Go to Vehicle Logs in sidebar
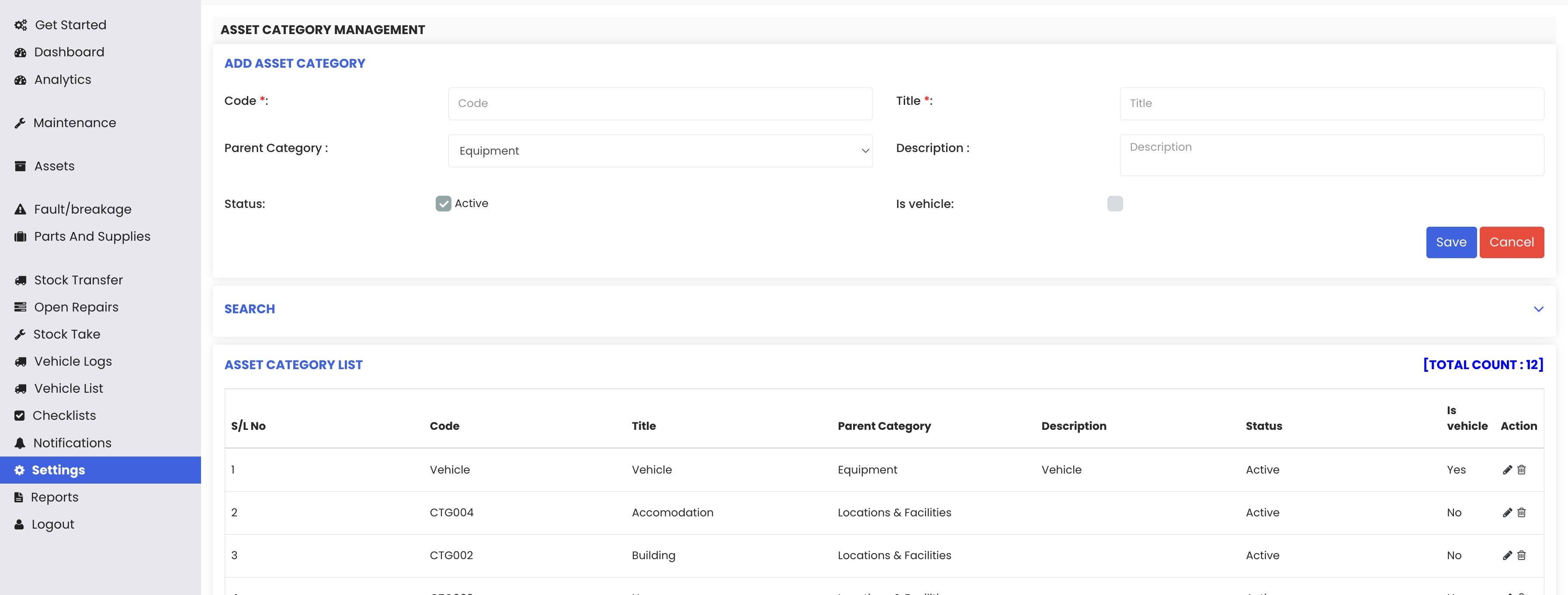Image resolution: width=1568 pixels, height=595 pixels. coord(73,361)
